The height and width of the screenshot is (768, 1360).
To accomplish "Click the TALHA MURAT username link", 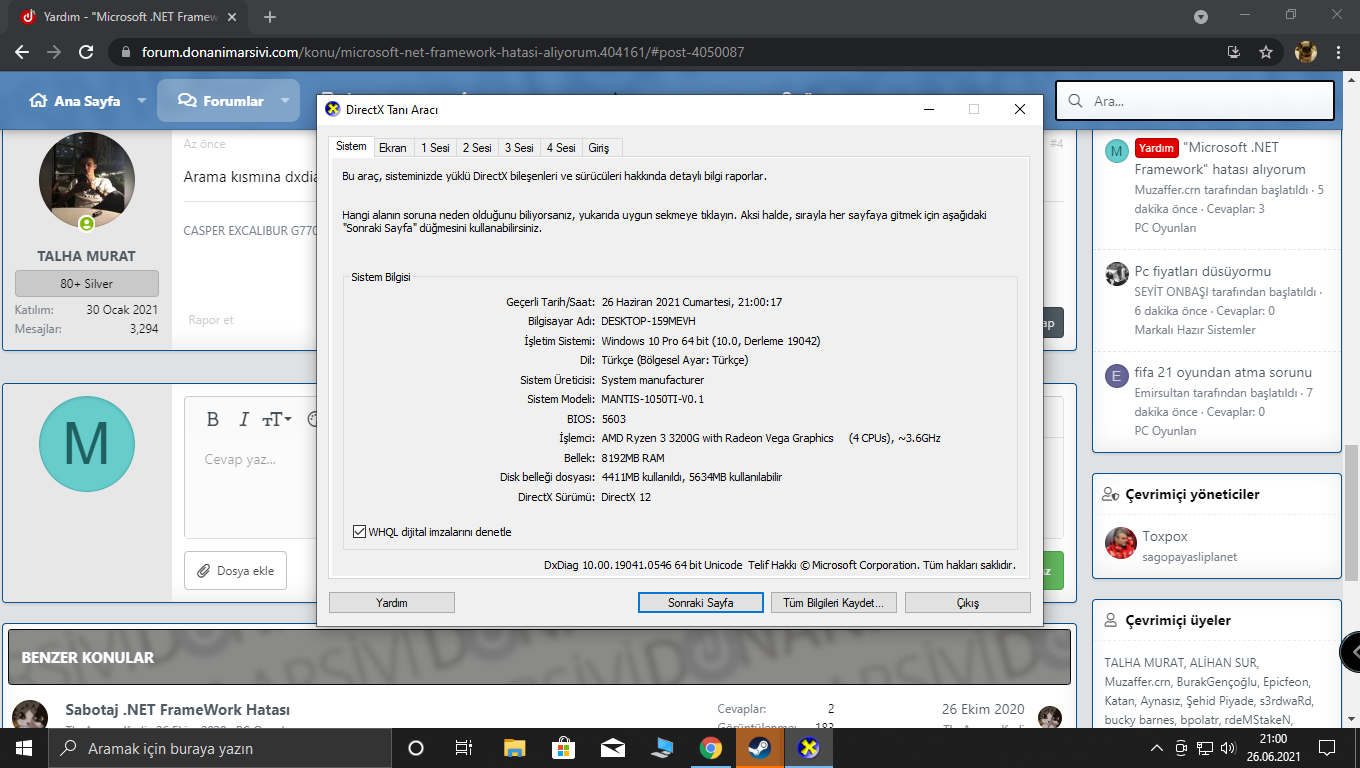I will click(x=86, y=256).
